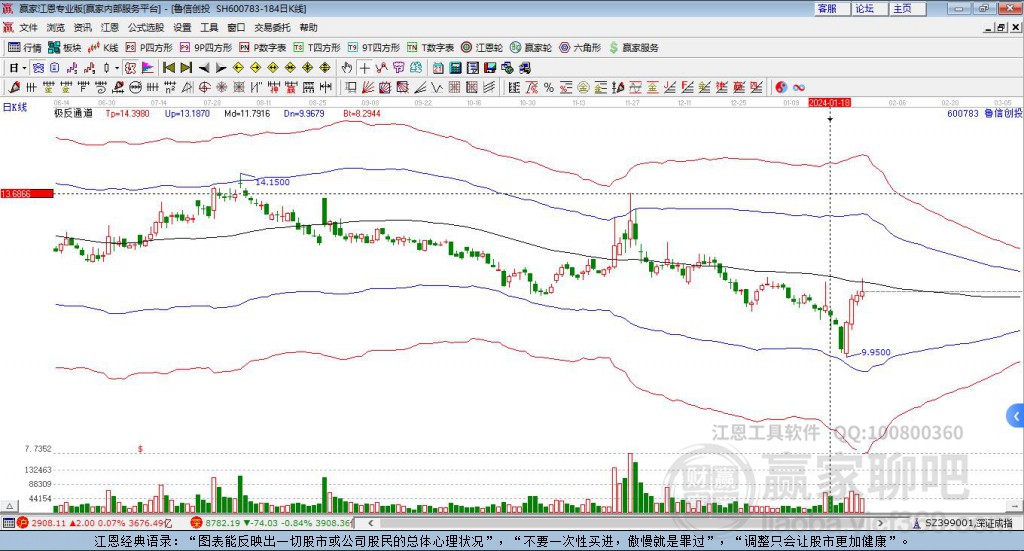Open the P数字表 tool
Image resolution: width=1024 pixels, height=551 pixels.
click(263, 48)
